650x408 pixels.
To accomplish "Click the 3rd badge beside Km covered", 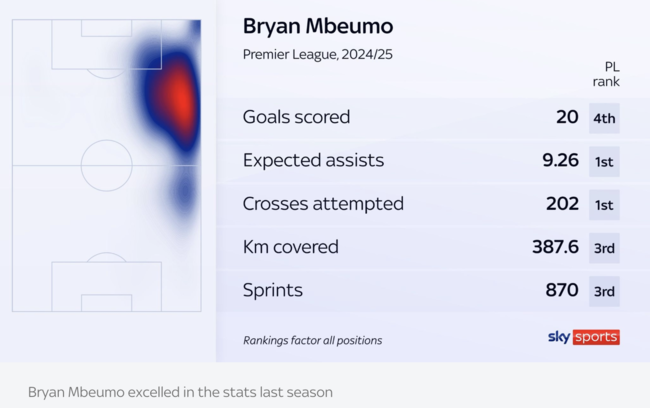I will [604, 248].
